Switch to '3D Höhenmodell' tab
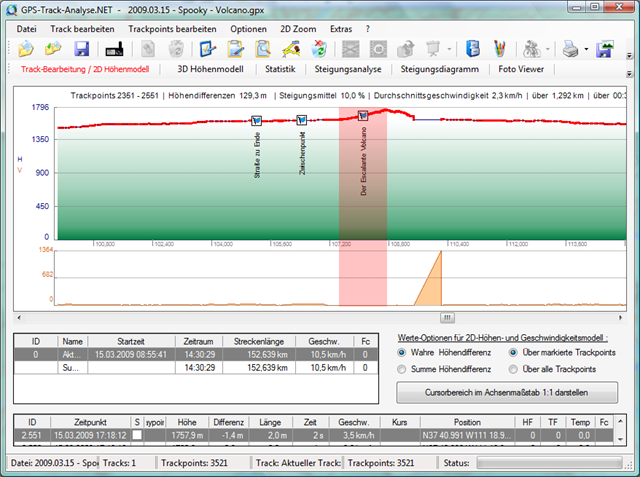The image size is (640, 477). (209, 70)
